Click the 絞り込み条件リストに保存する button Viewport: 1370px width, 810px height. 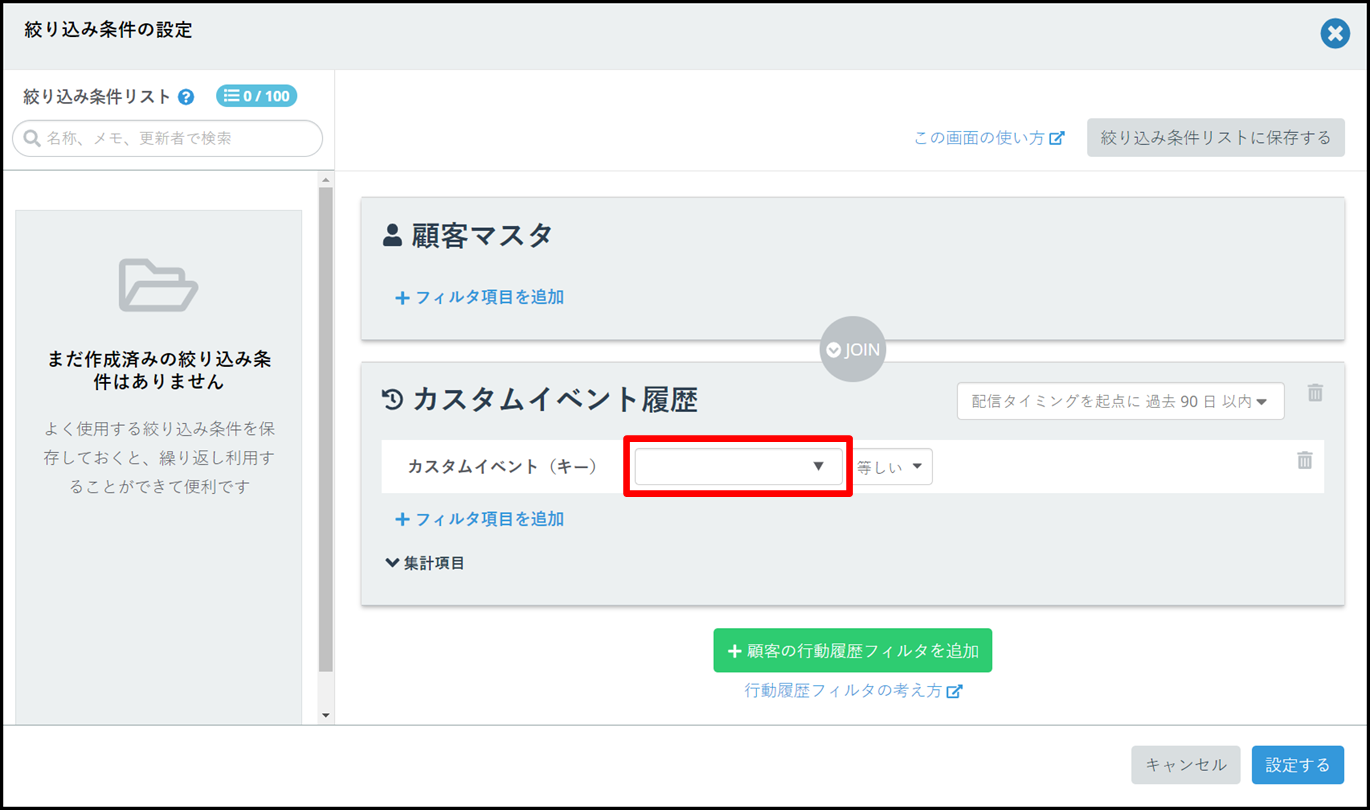[x=1215, y=138]
